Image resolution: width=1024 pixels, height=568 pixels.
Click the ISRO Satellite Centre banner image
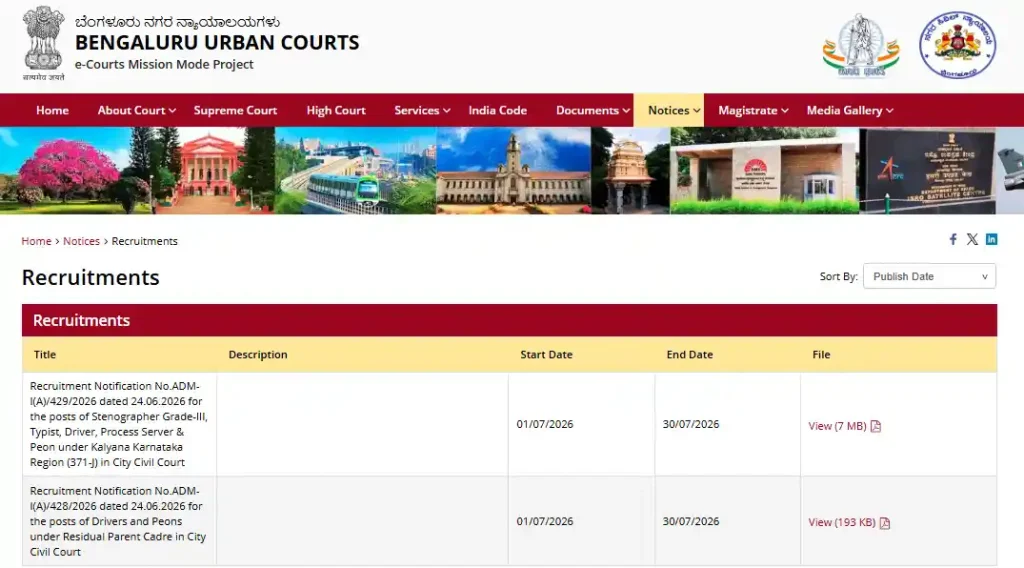coord(927,171)
